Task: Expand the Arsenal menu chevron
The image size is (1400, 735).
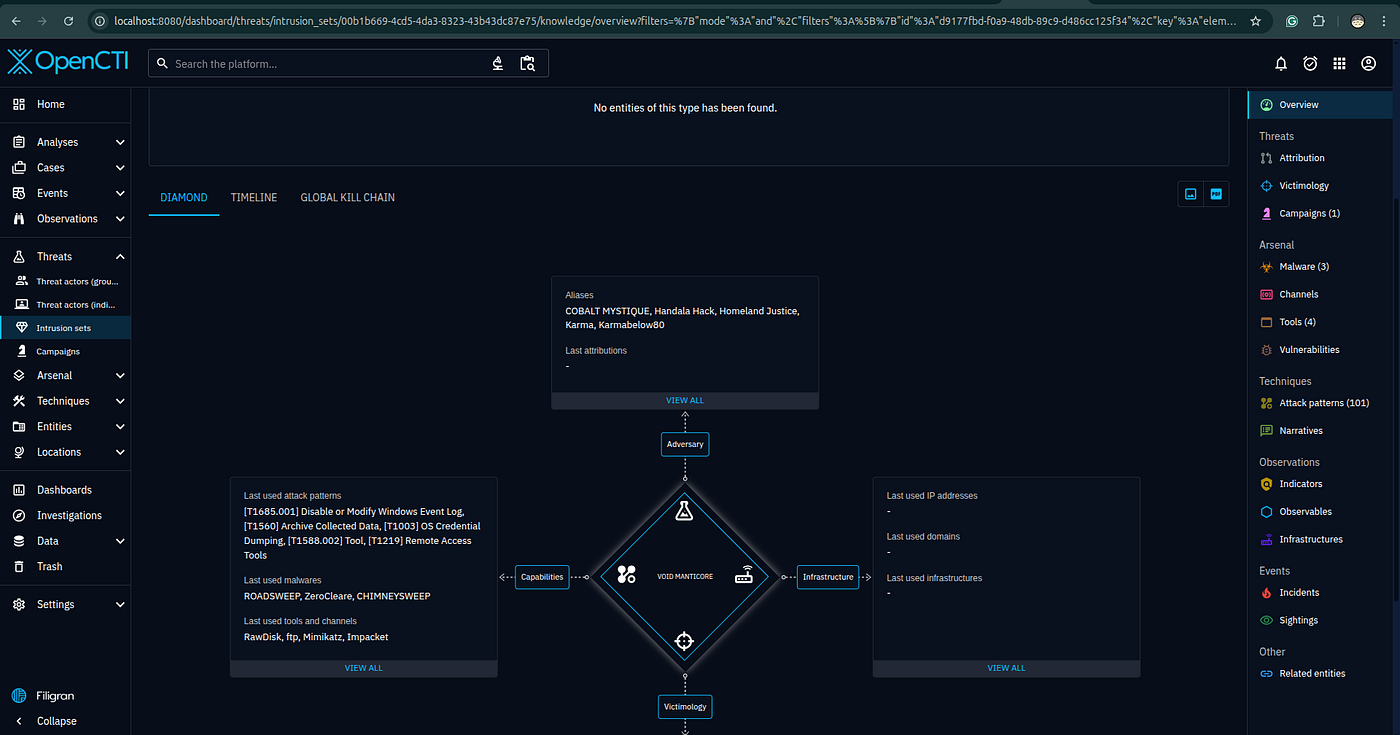Action: tap(120, 376)
